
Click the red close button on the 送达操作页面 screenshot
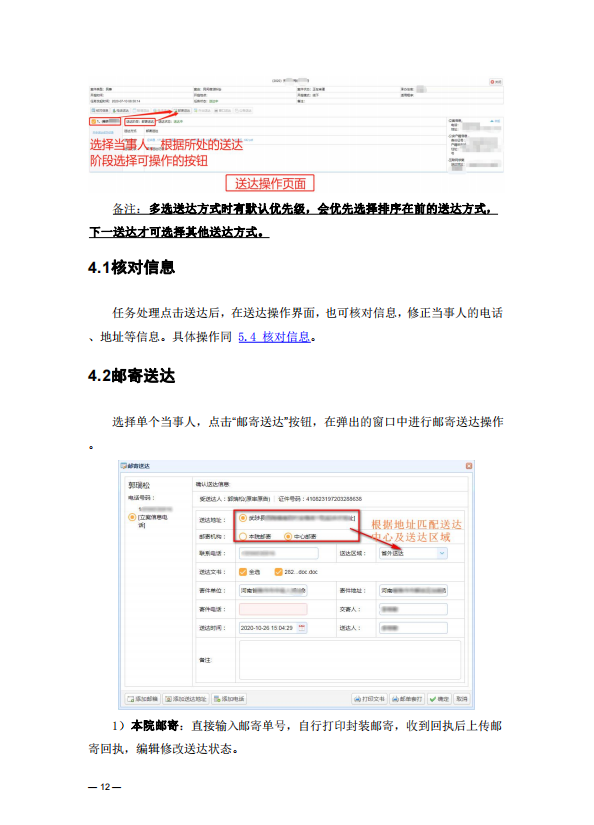point(496,82)
